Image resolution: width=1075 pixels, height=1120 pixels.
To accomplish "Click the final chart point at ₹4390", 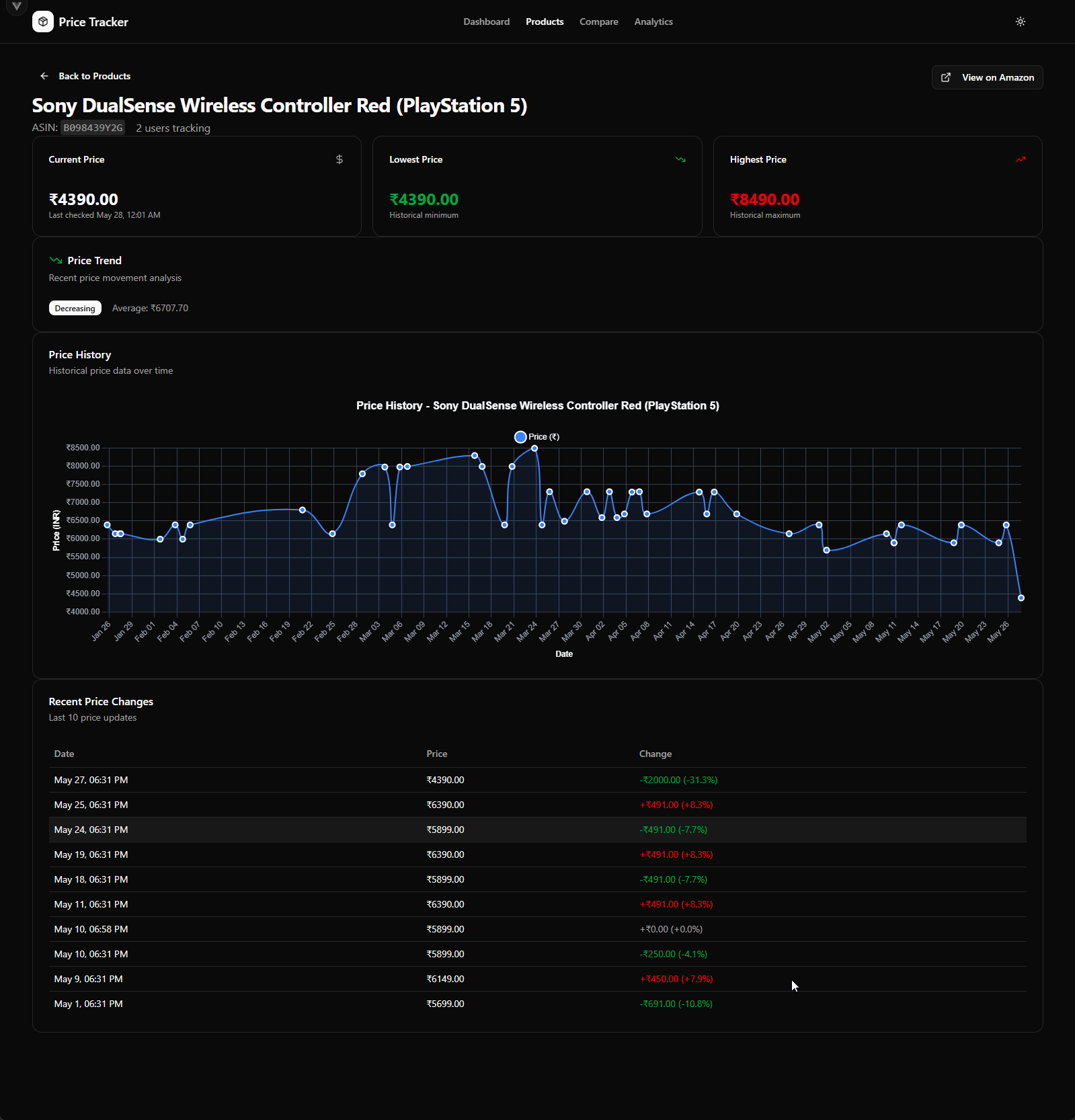I will tap(1021, 598).
